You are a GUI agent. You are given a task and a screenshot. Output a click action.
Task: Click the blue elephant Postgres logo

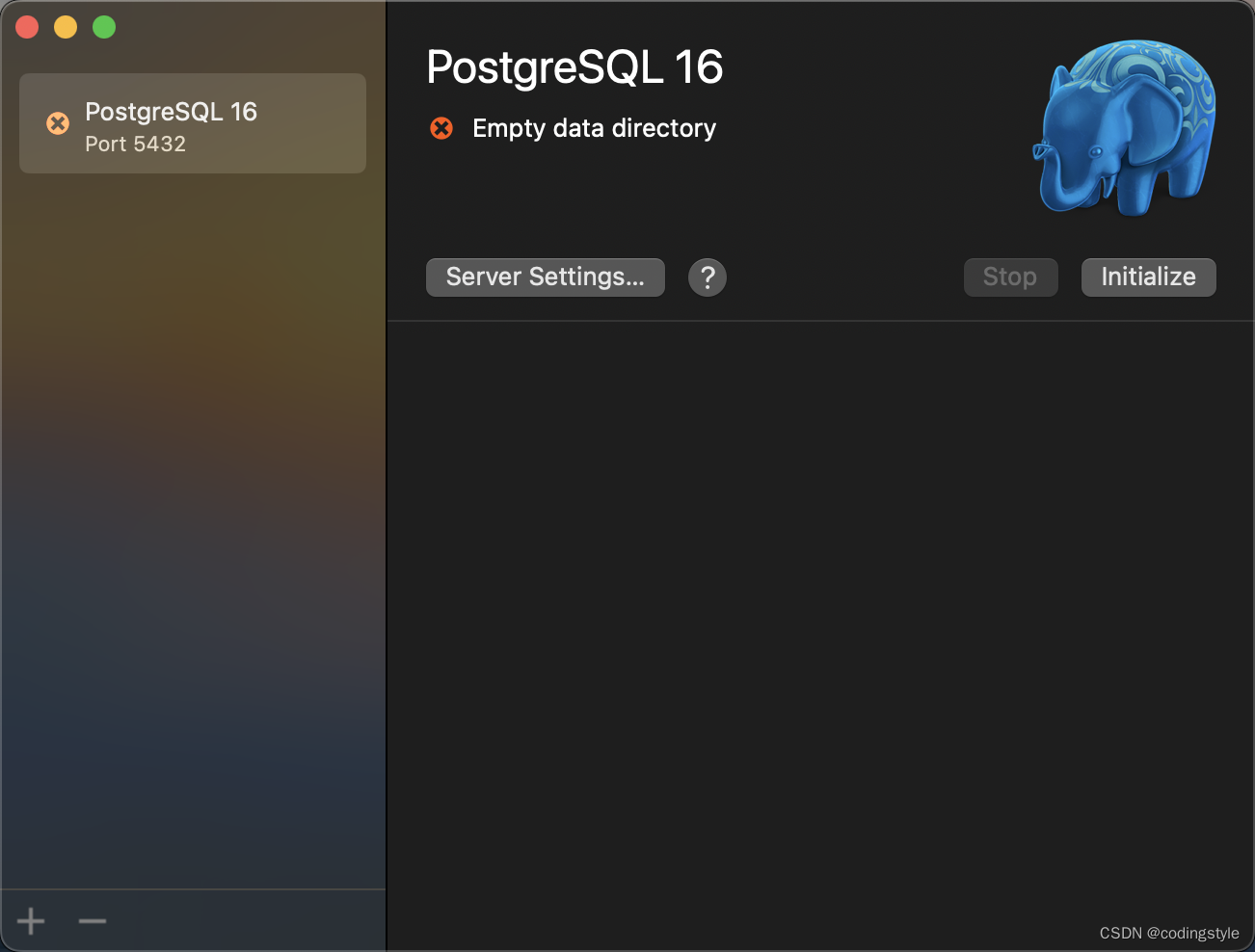coord(1125,127)
